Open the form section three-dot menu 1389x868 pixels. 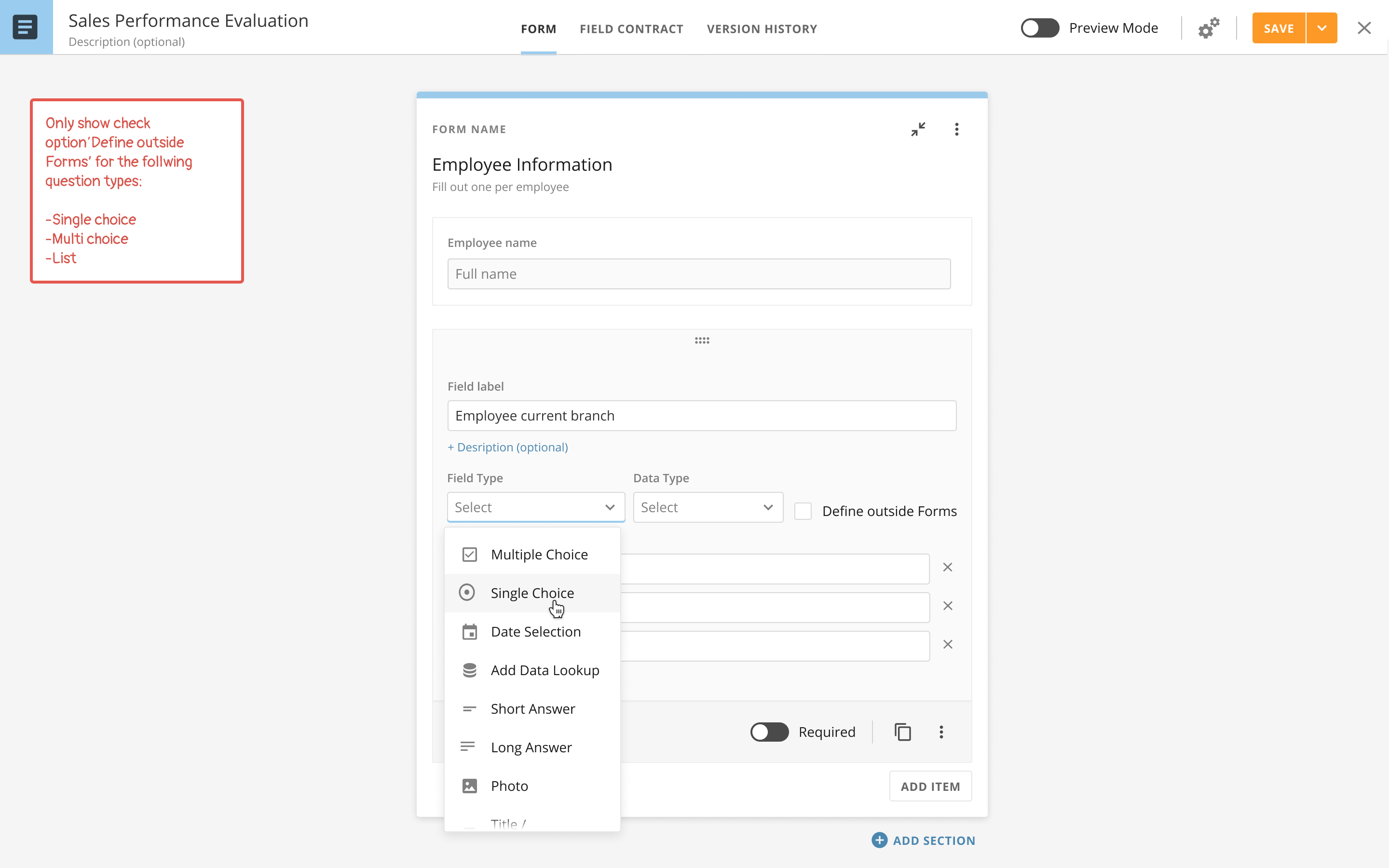[957, 129]
